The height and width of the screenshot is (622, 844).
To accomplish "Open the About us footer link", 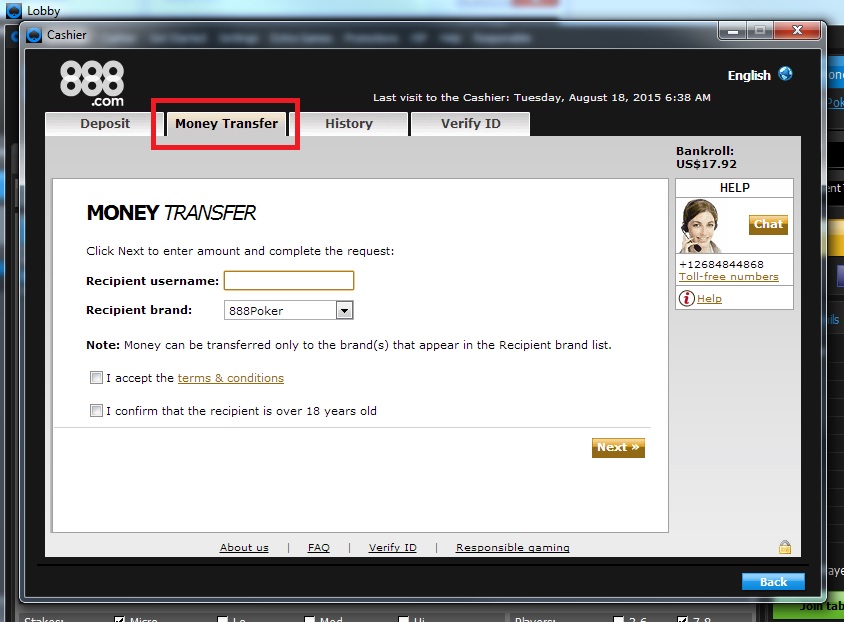I will pos(244,547).
